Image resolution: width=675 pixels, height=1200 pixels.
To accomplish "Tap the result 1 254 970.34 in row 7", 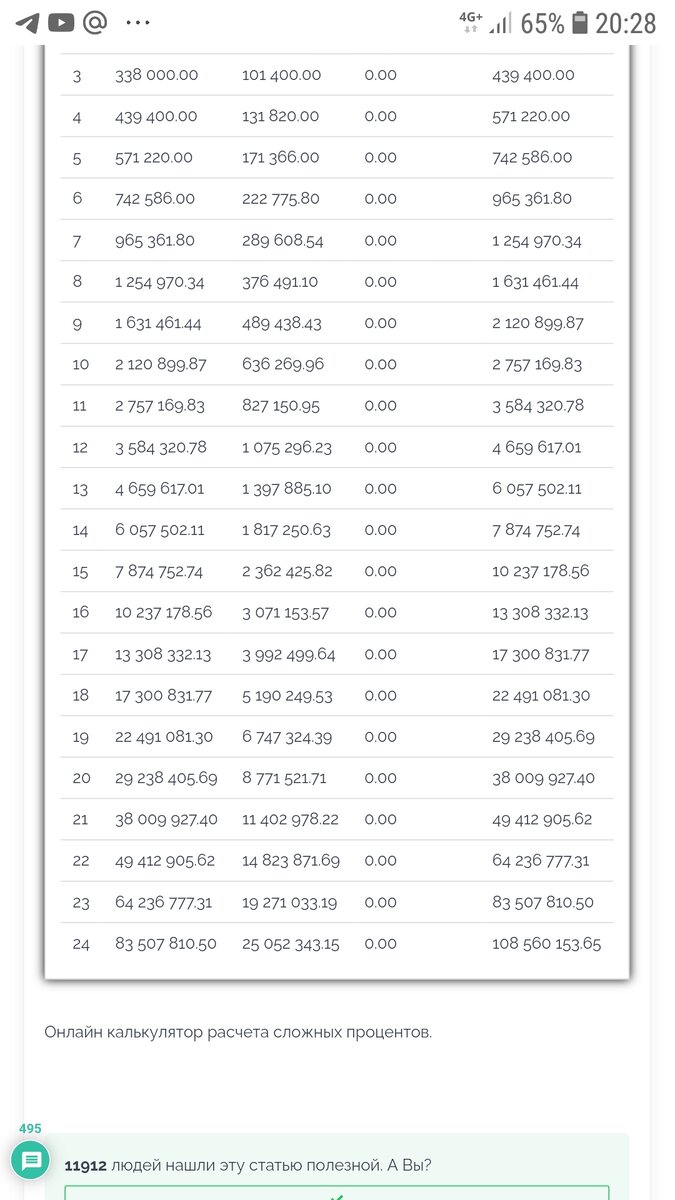I will point(536,241).
